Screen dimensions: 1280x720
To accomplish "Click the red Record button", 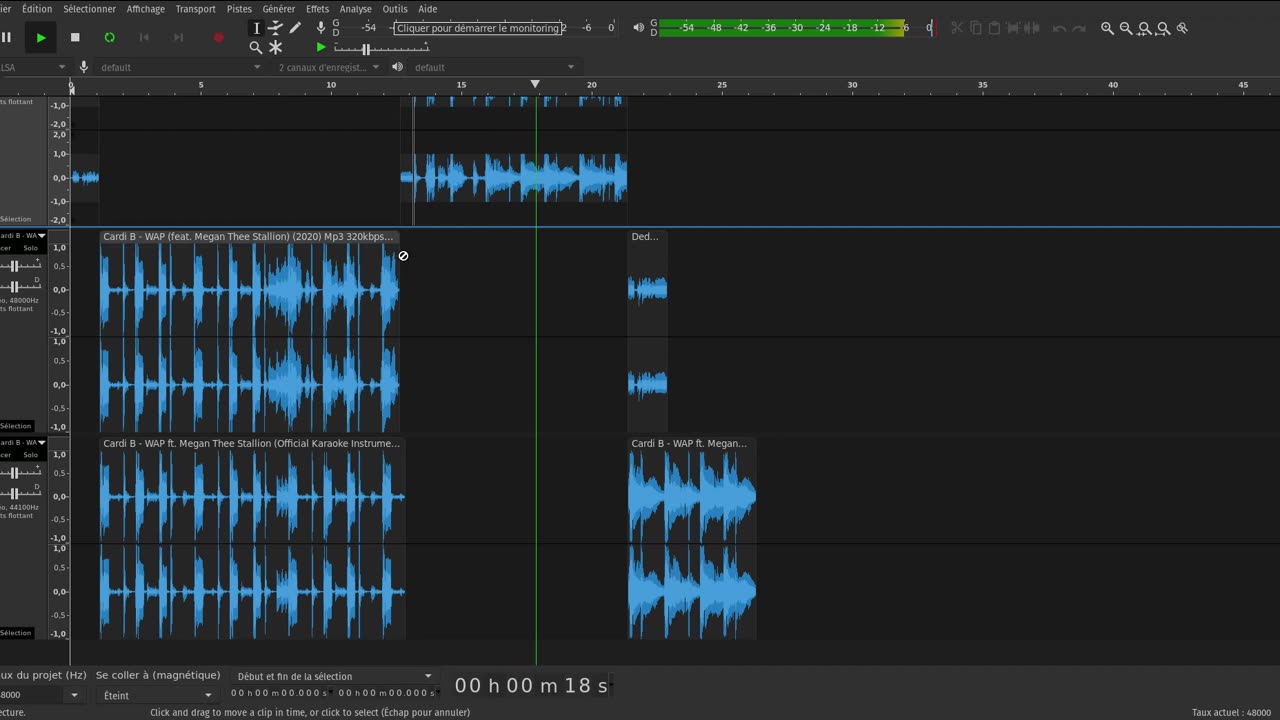I will [x=218, y=37].
